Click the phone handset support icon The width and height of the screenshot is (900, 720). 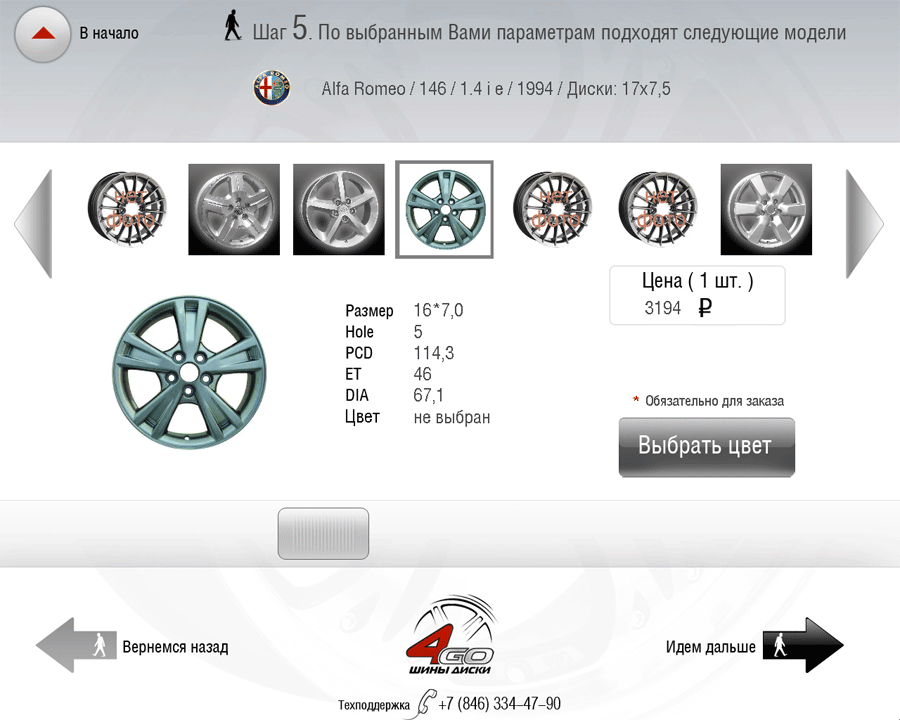pos(425,703)
